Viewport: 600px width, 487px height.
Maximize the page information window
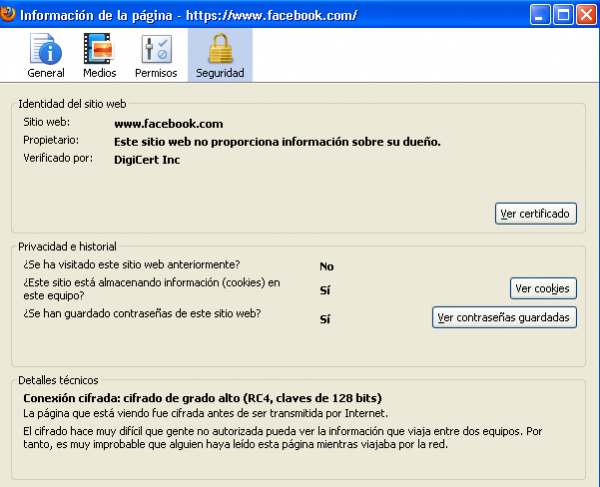click(x=563, y=15)
